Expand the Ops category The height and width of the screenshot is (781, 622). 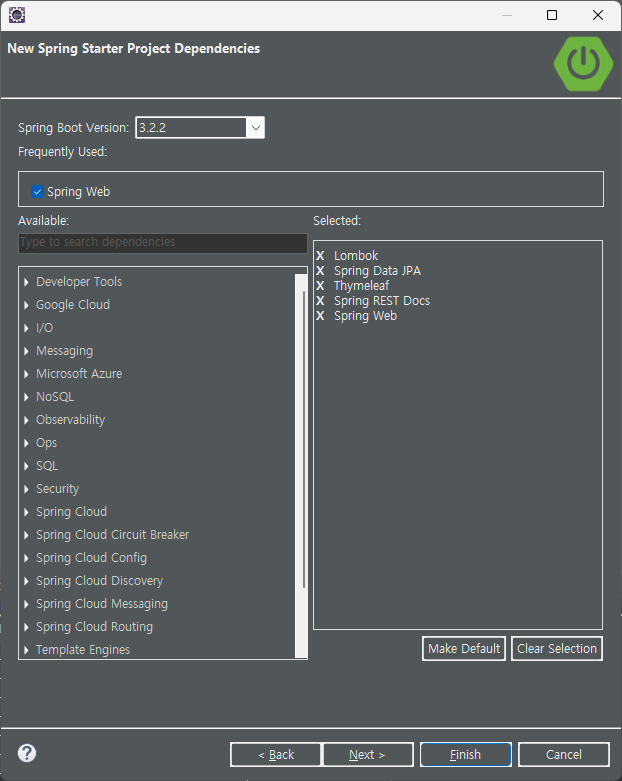(x=26, y=443)
